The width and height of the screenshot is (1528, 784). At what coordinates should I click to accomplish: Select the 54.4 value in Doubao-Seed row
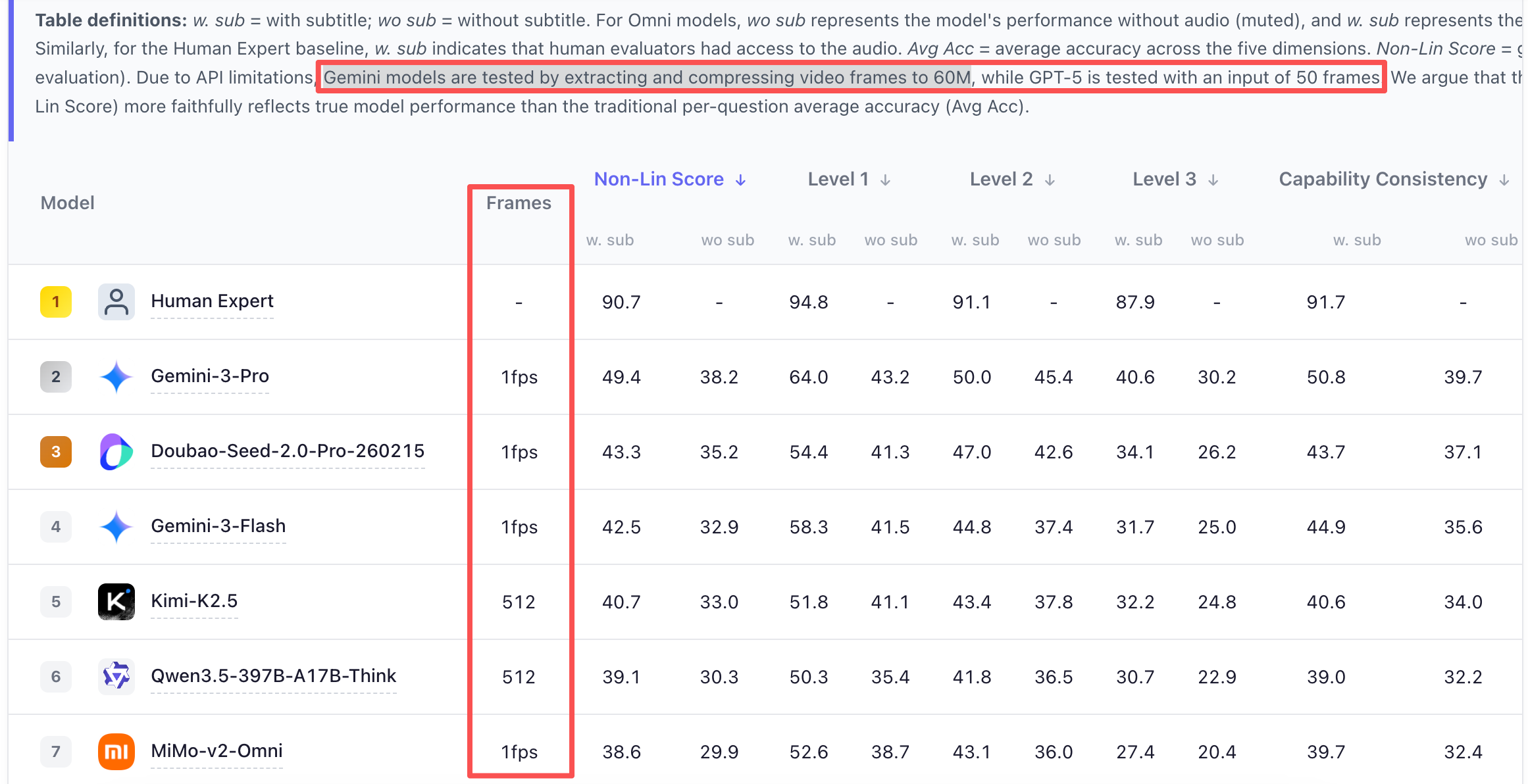[x=809, y=453]
